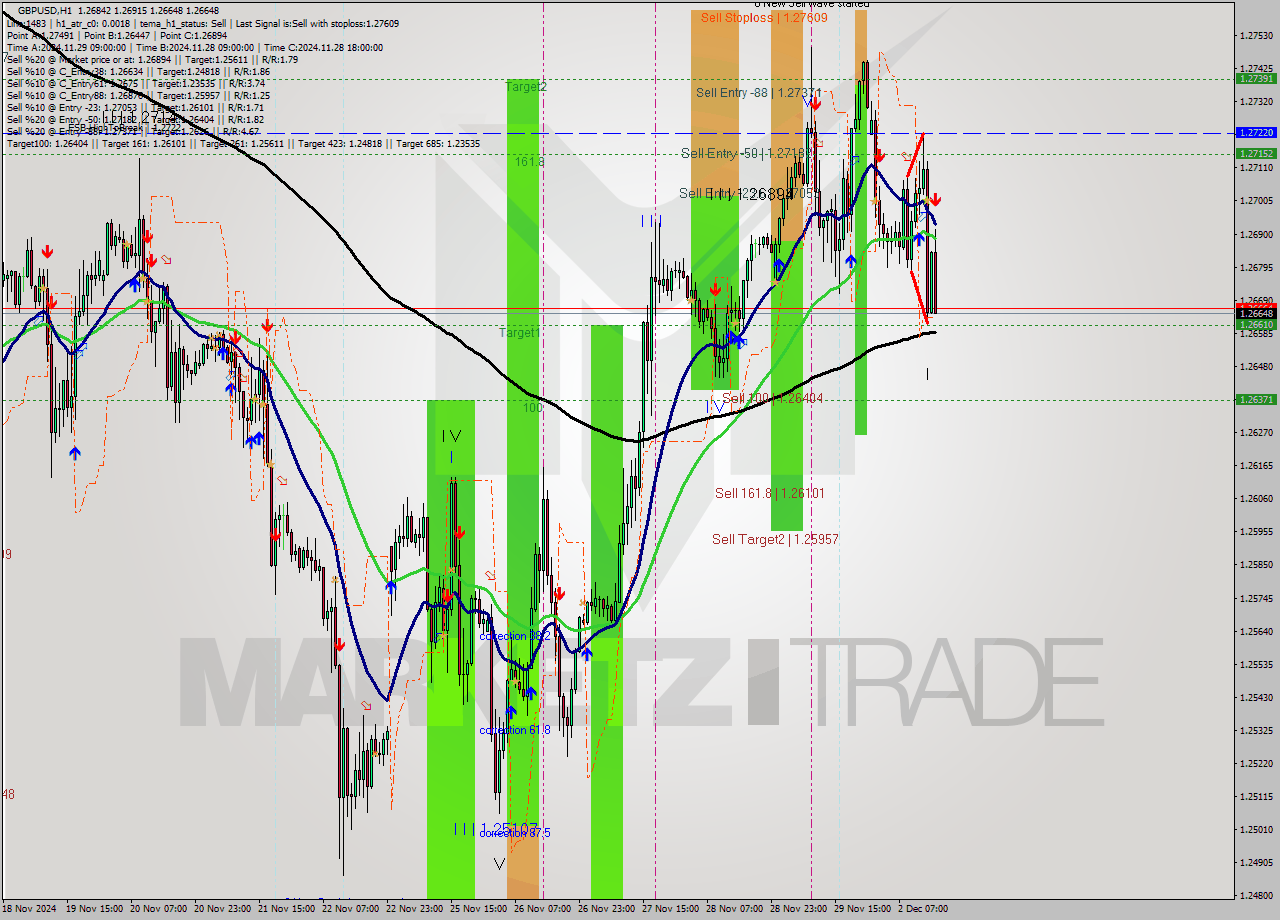
Task: Click the blue 1.27220 price tag
Action: tap(1256, 132)
